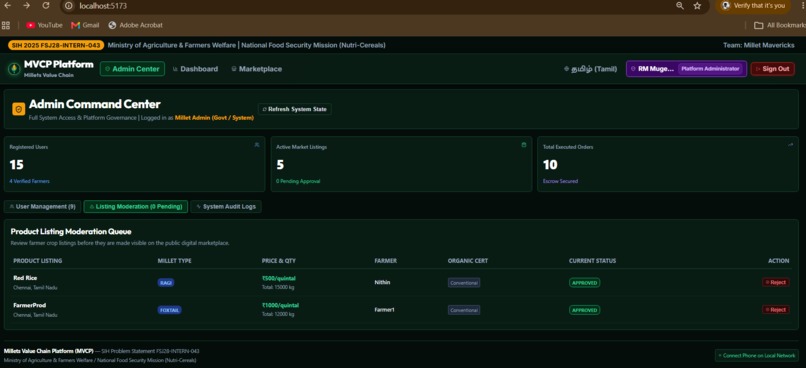Click the ORGANIC CERT column header
The image size is (806, 368).
tap(468, 261)
